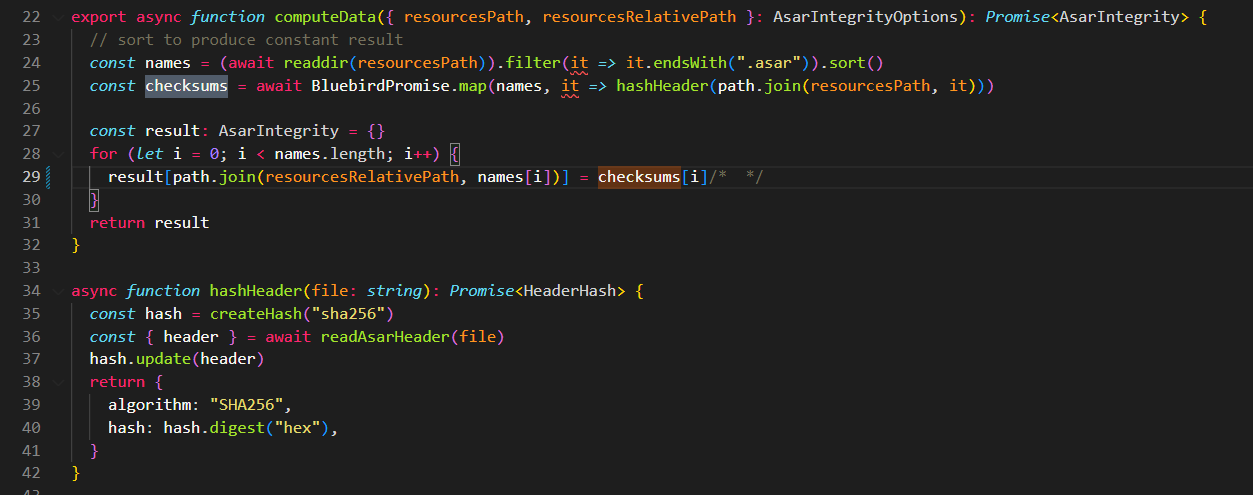Click the "SHA256" algorithm value

(246, 405)
